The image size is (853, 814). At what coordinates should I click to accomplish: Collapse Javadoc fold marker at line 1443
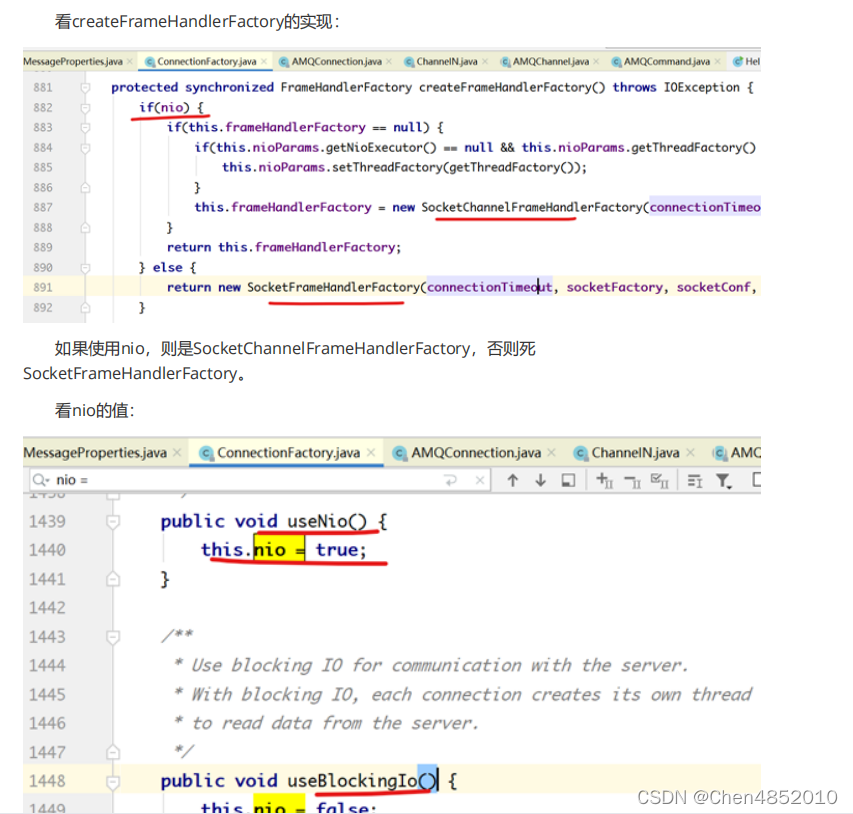click(x=113, y=637)
